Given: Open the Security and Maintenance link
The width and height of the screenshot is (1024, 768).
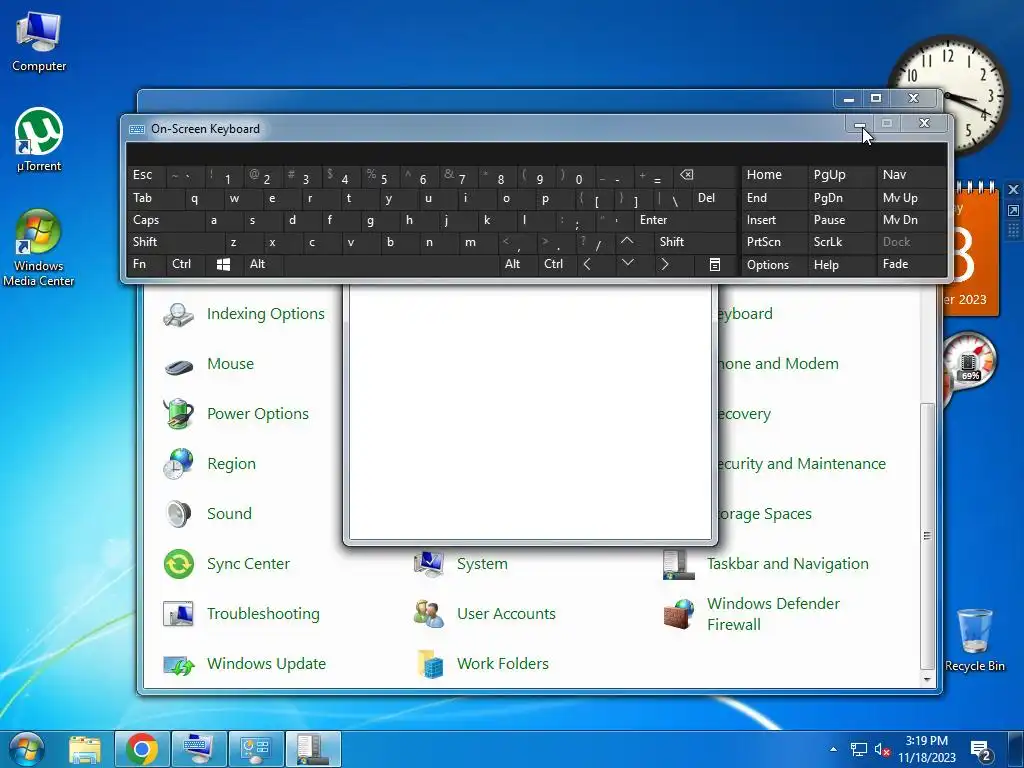Looking at the screenshot, I should [x=801, y=464].
